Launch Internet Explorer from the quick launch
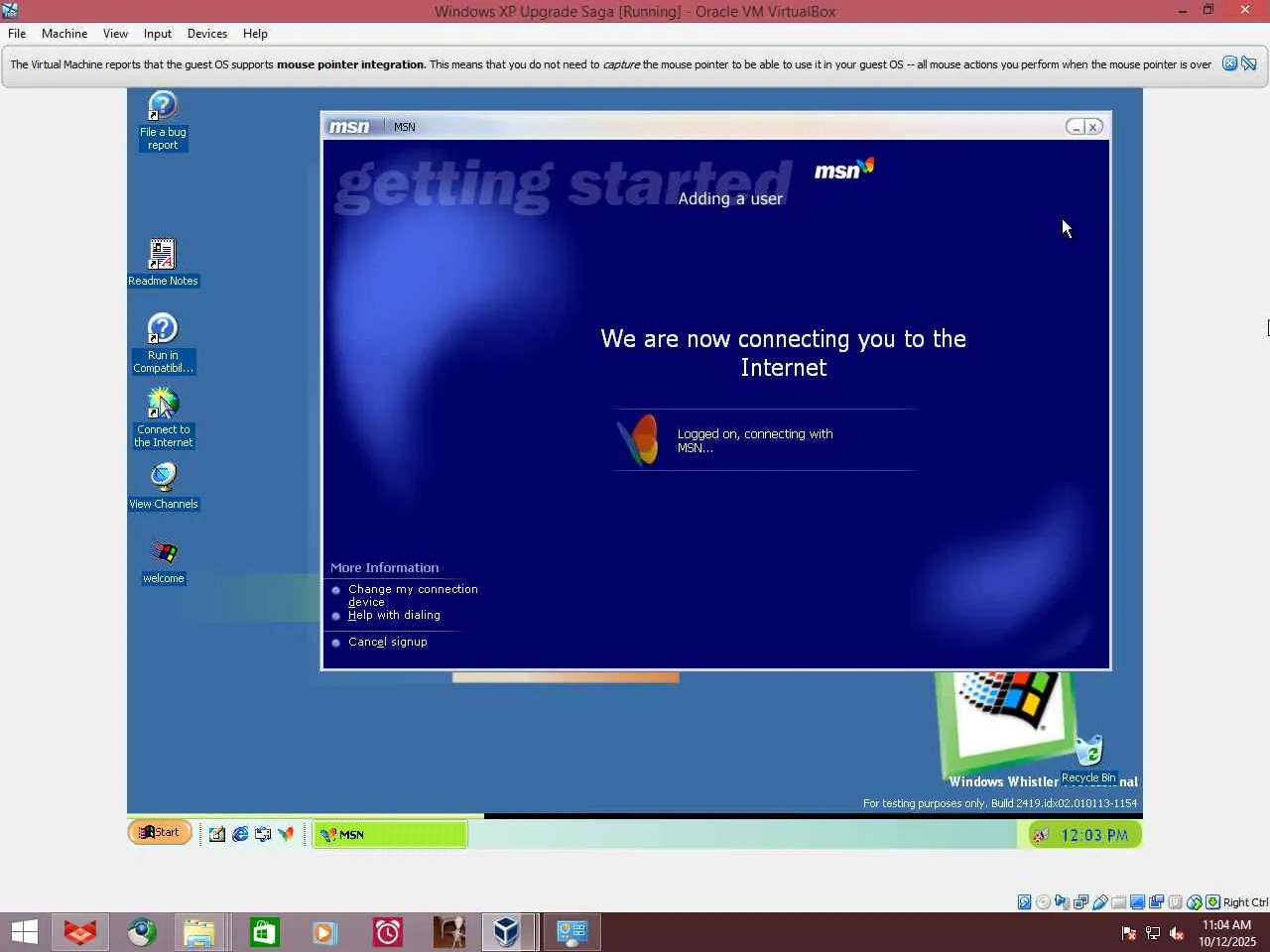The height and width of the screenshot is (952, 1270). 240,834
